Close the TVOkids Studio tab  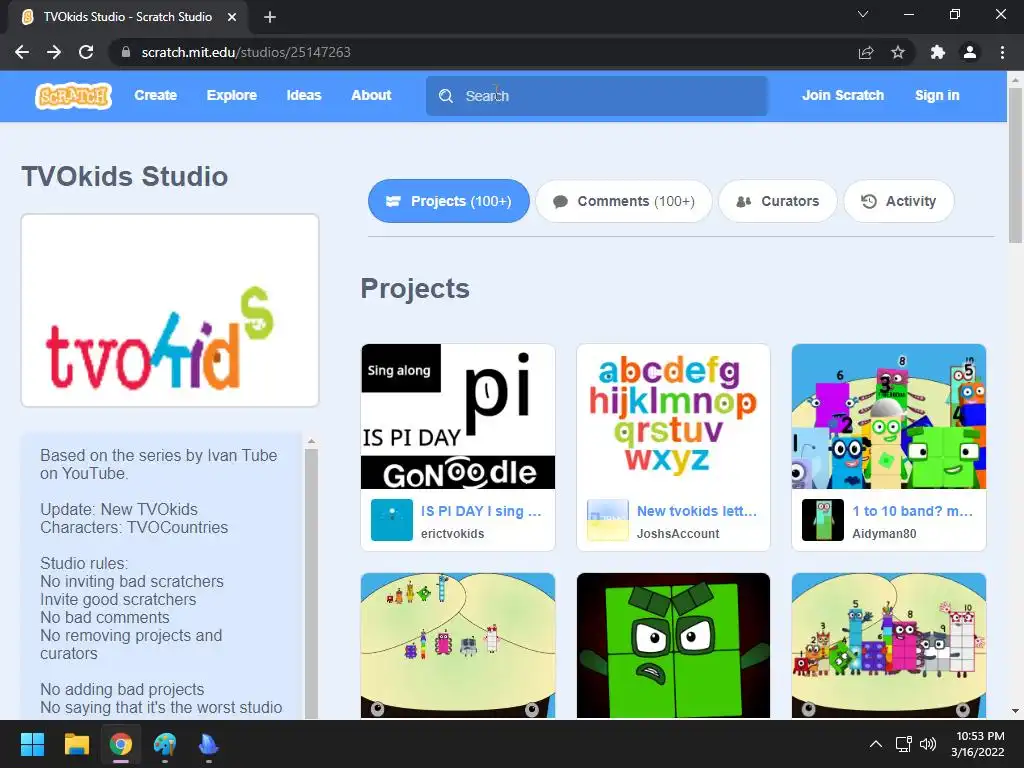[x=232, y=17]
